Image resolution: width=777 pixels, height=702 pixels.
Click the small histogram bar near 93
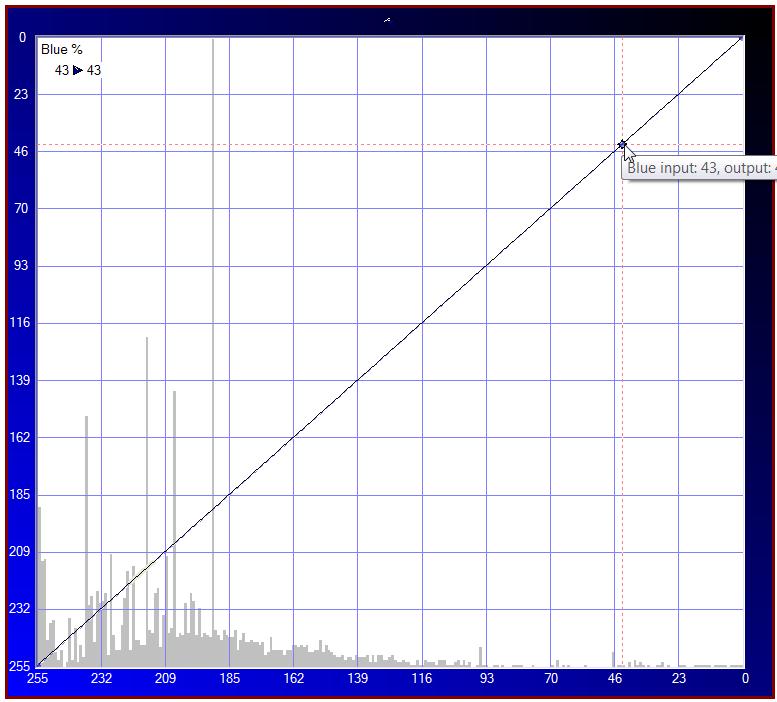[481, 657]
